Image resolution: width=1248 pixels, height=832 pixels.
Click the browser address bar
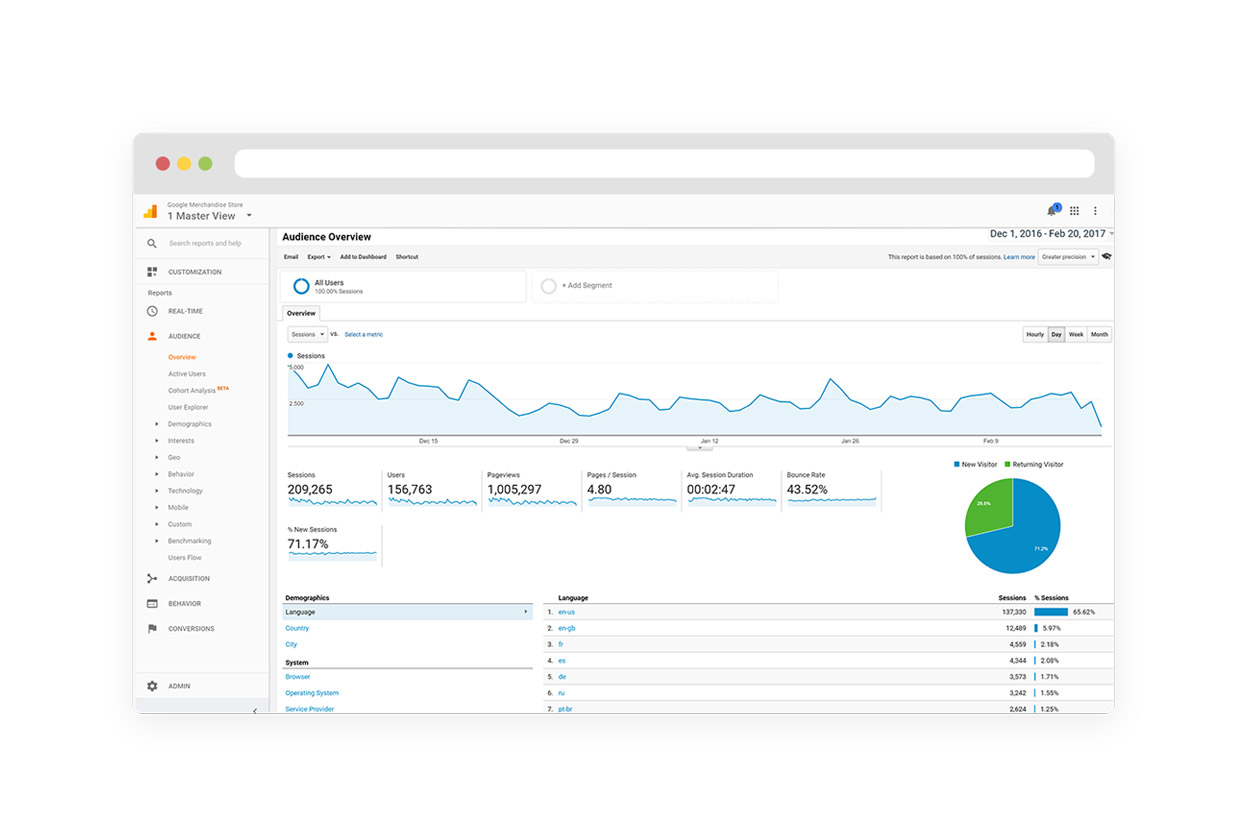coord(665,164)
